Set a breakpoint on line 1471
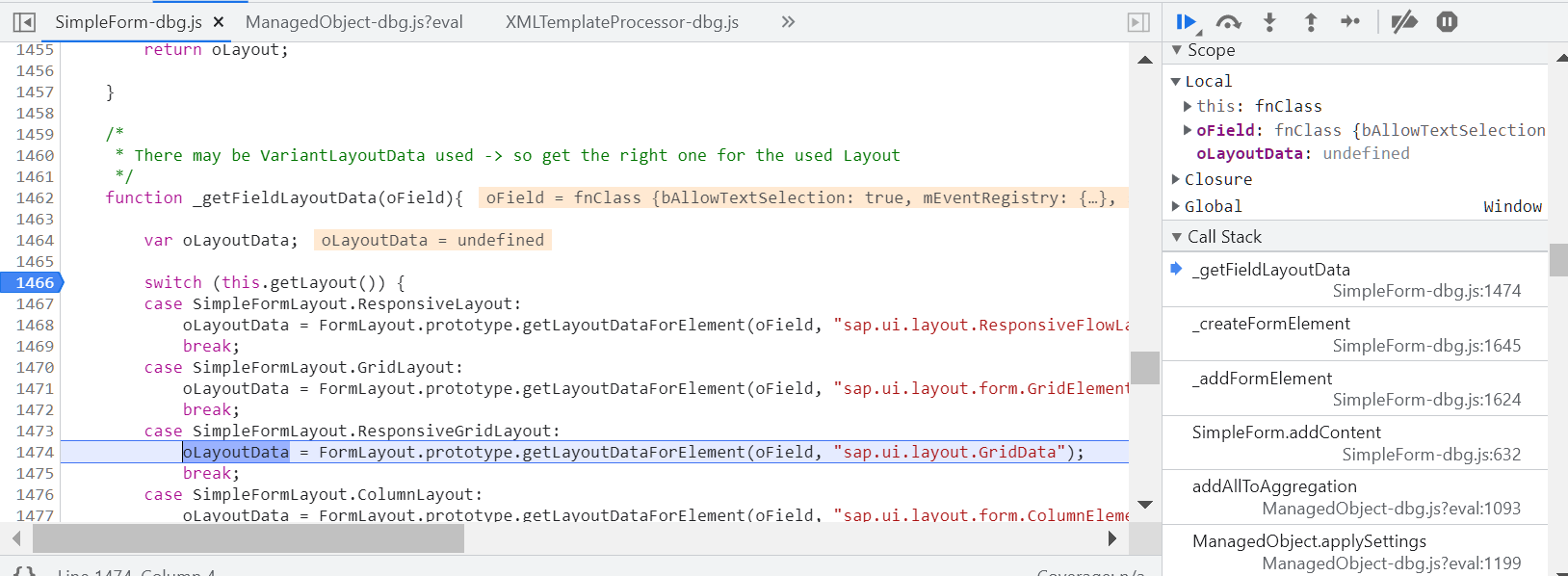1568x576 pixels. (x=35, y=388)
